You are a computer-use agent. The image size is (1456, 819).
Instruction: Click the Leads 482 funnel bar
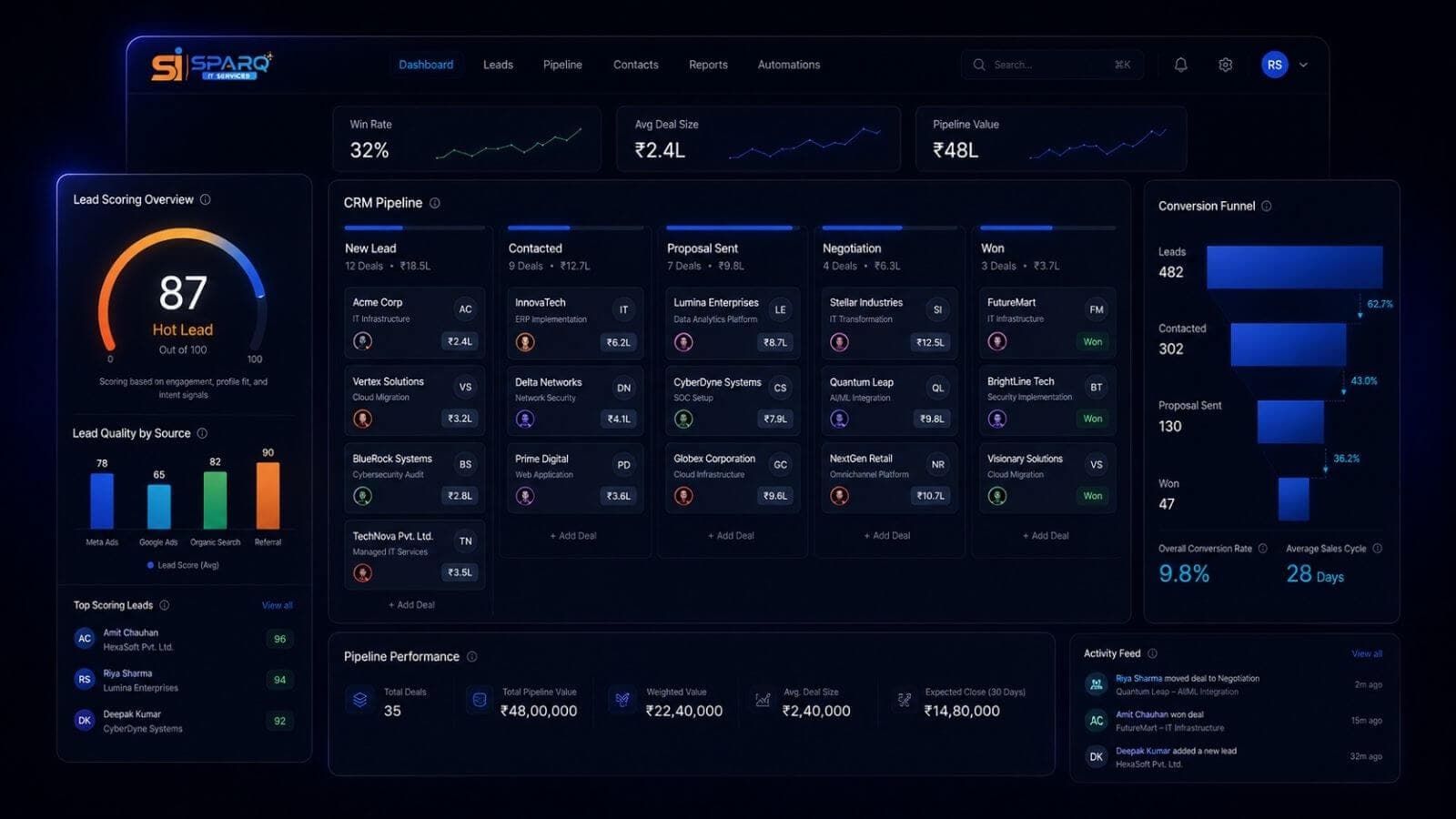[x=1294, y=267]
